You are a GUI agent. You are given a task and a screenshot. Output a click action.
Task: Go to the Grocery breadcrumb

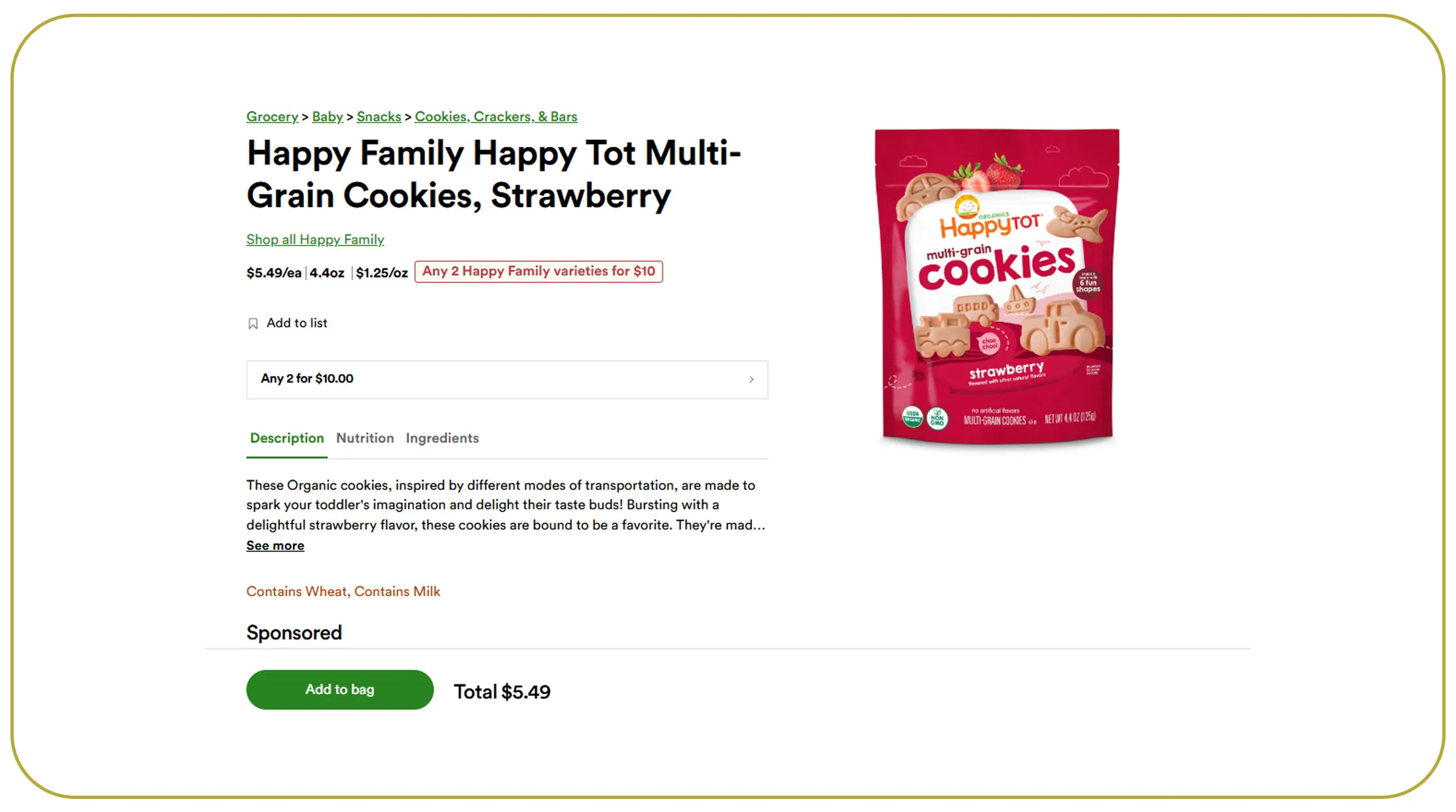point(272,117)
